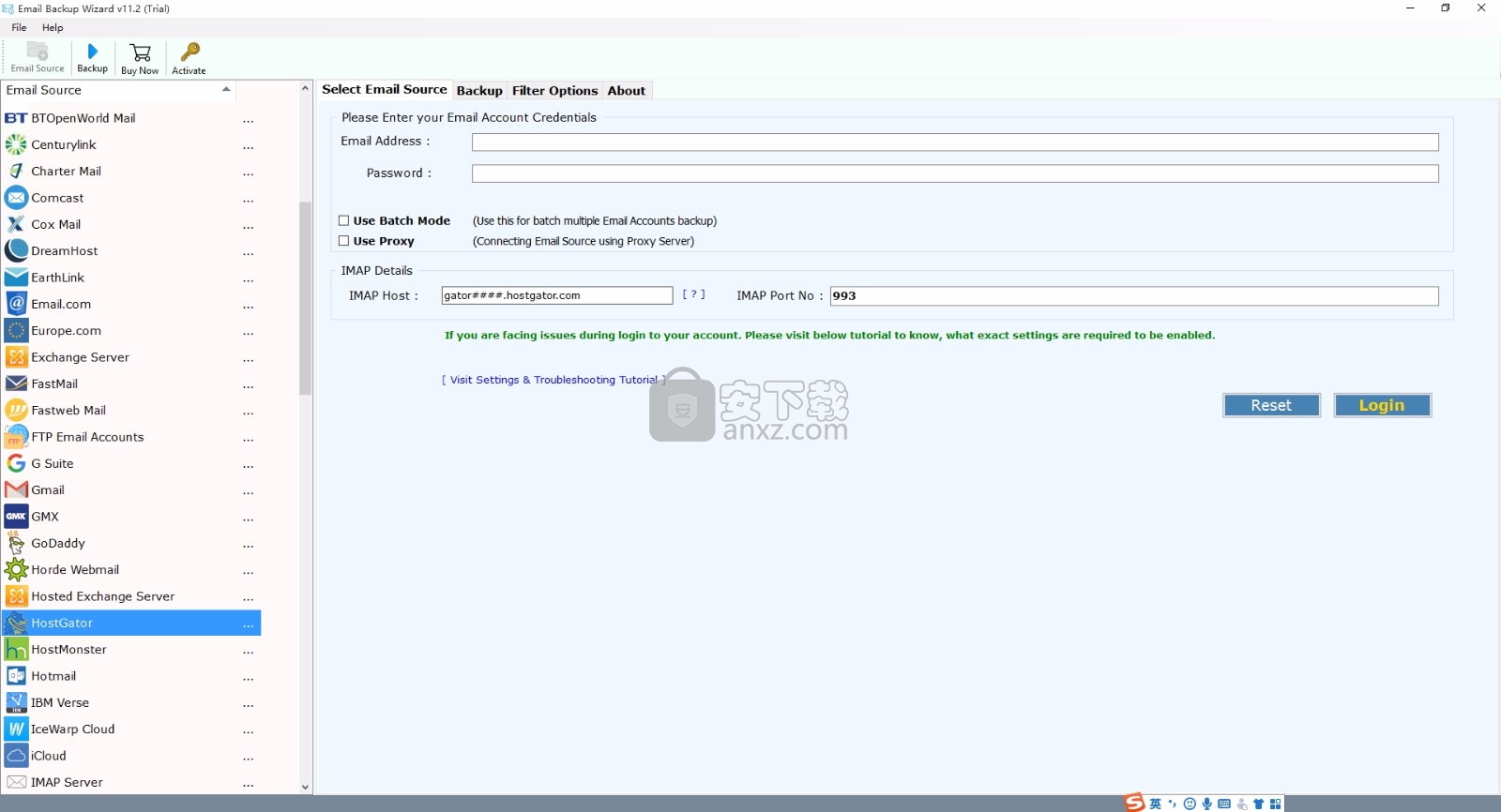
Task: Open options dots for Hosted Exchange Server
Action: click(248, 598)
